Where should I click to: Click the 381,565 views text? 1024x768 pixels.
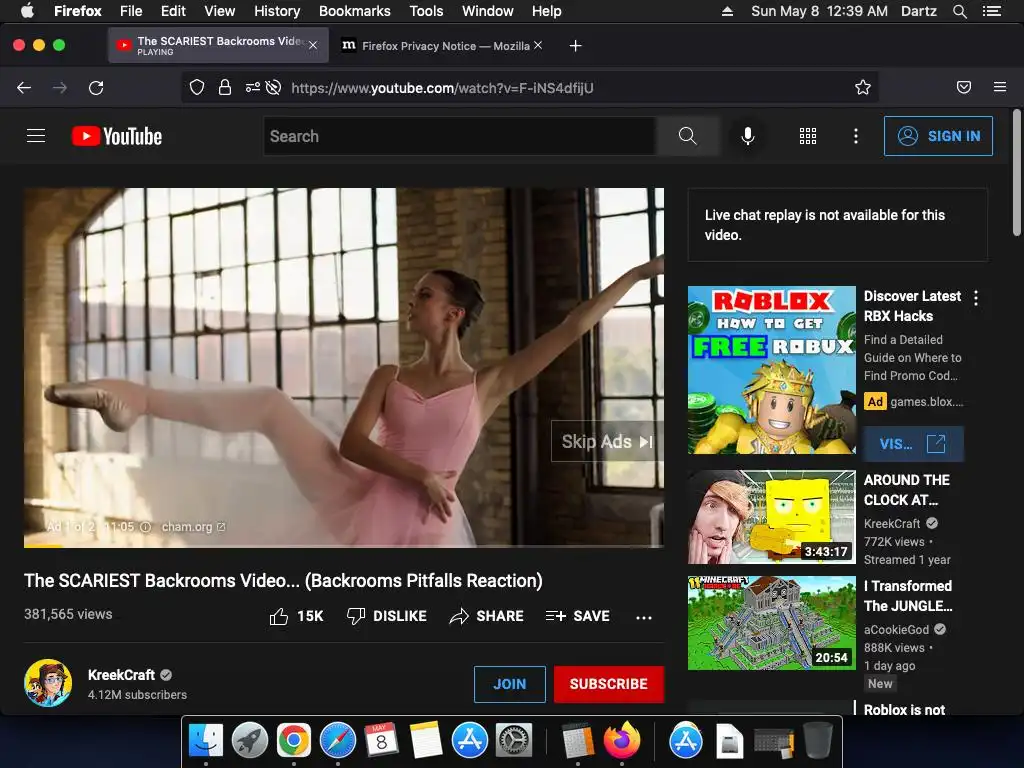(68, 614)
